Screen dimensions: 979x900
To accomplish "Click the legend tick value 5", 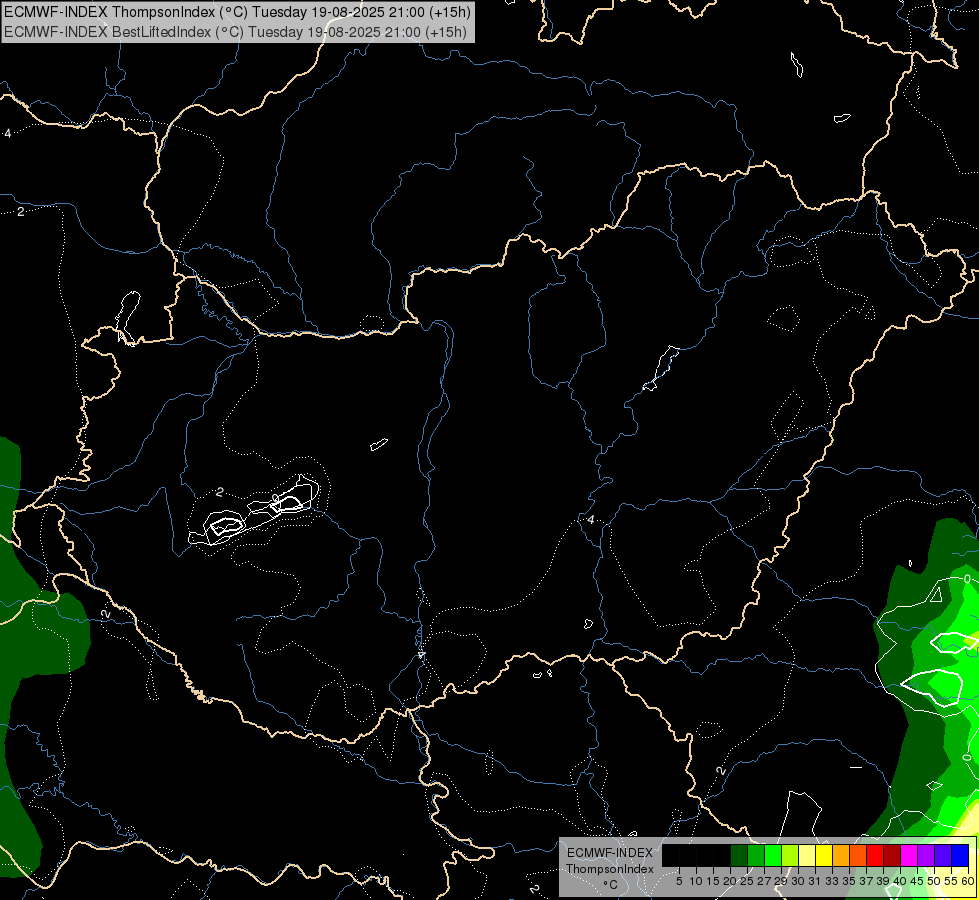I will coord(679,881).
